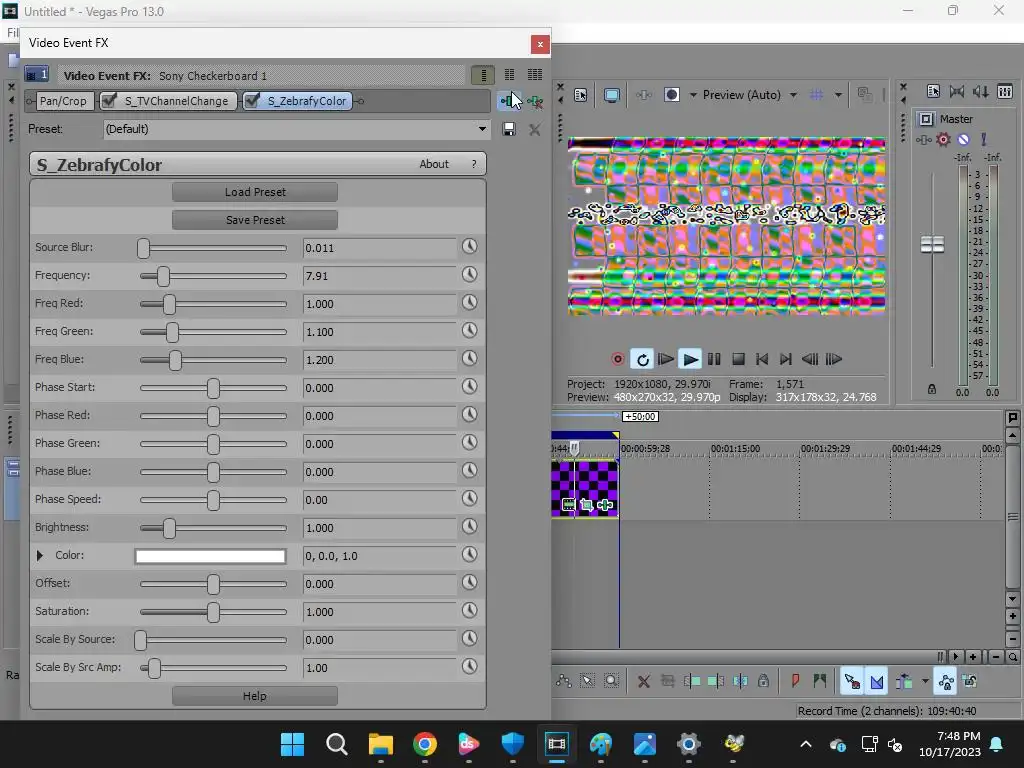The width and height of the screenshot is (1024, 768).
Task: Click the Remove Selected Plug-In icon
Action: pyautogui.click(x=535, y=102)
